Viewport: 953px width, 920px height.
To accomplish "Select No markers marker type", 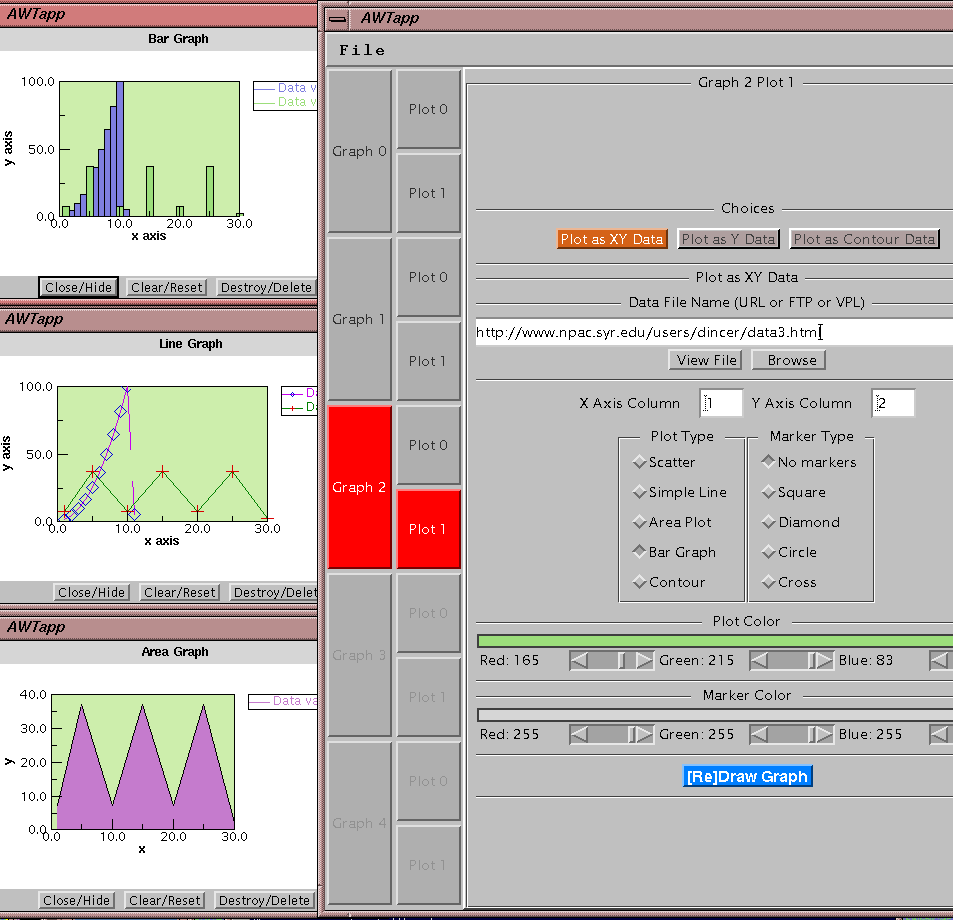I will point(808,462).
